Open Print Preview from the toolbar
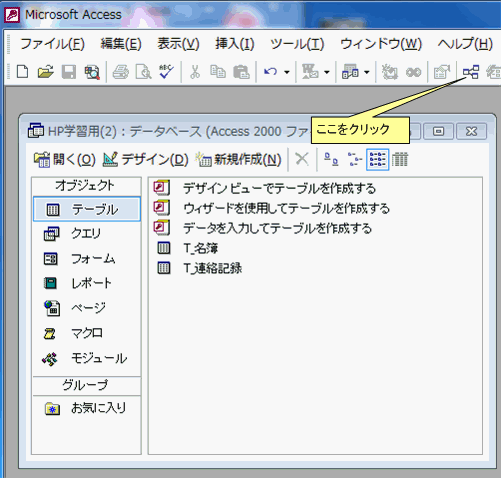Image resolution: width=501 pixels, height=478 pixels. (143, 72)
